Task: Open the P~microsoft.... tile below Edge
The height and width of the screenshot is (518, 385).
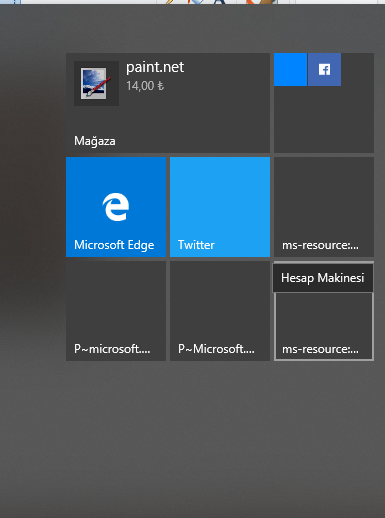Action: (x=116, y=311)
